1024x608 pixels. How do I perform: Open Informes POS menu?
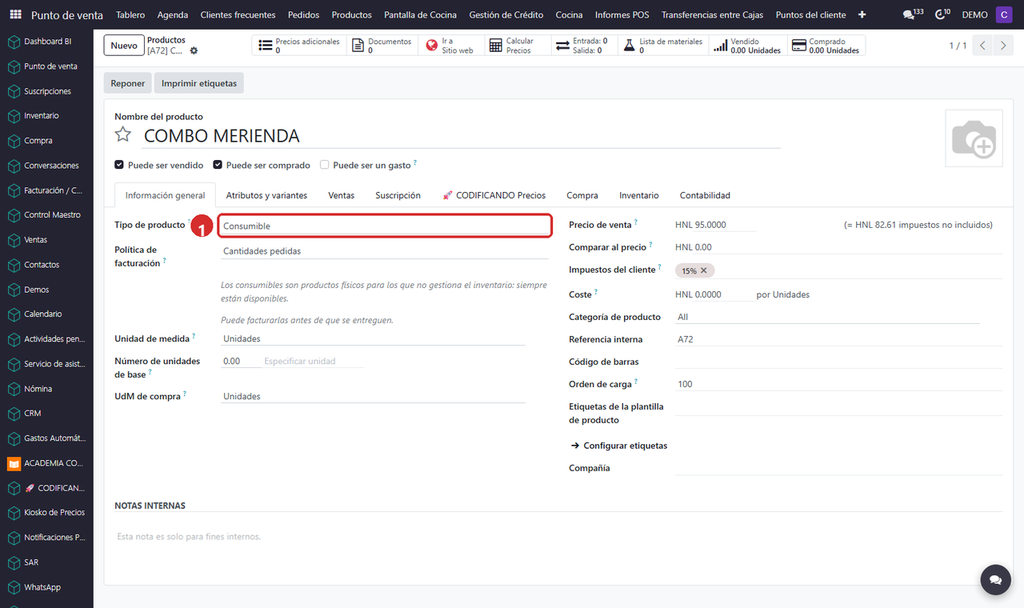622,14
